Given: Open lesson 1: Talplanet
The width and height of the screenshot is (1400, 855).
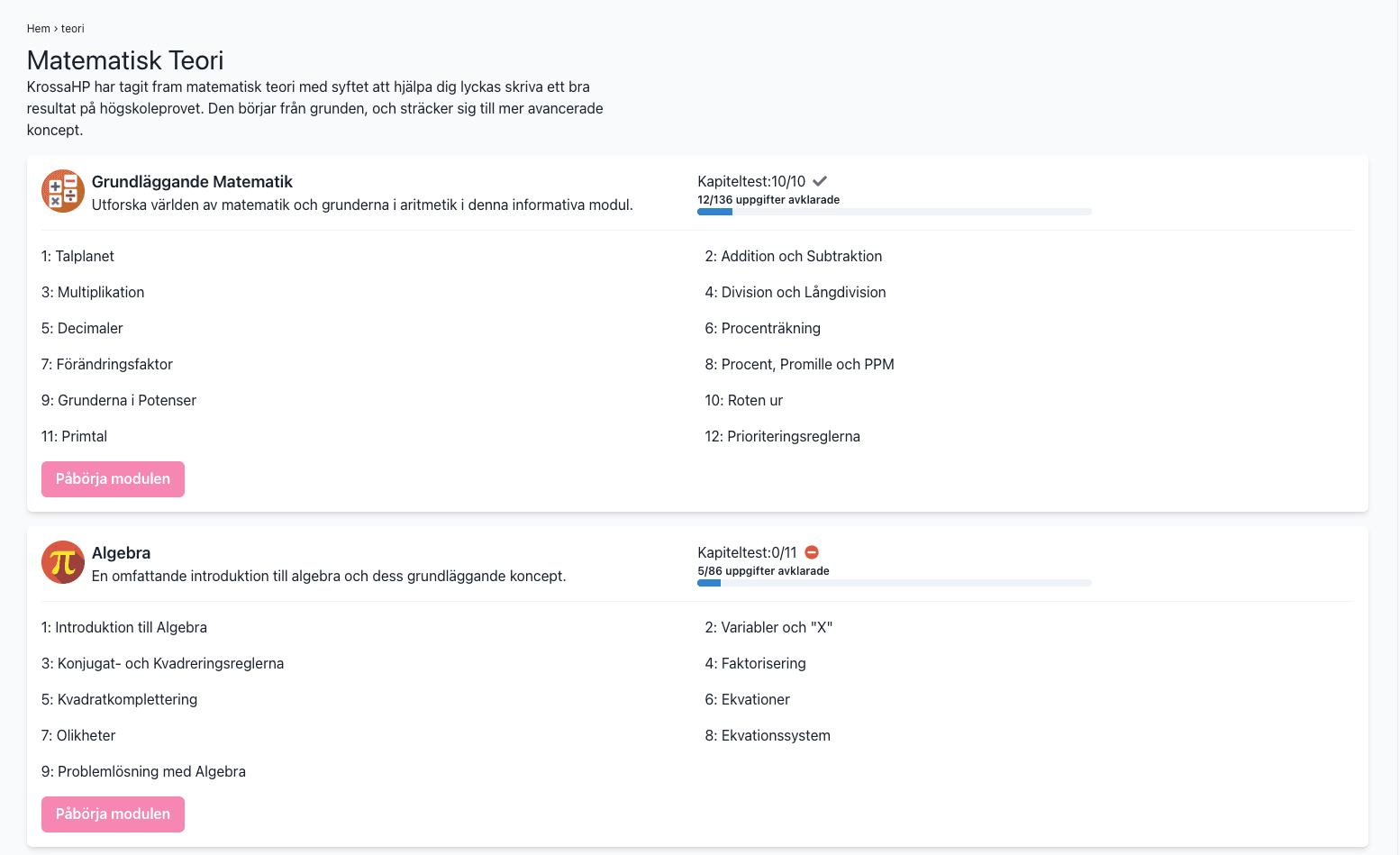Looking at the screenshot, I should tap(77, 257).
